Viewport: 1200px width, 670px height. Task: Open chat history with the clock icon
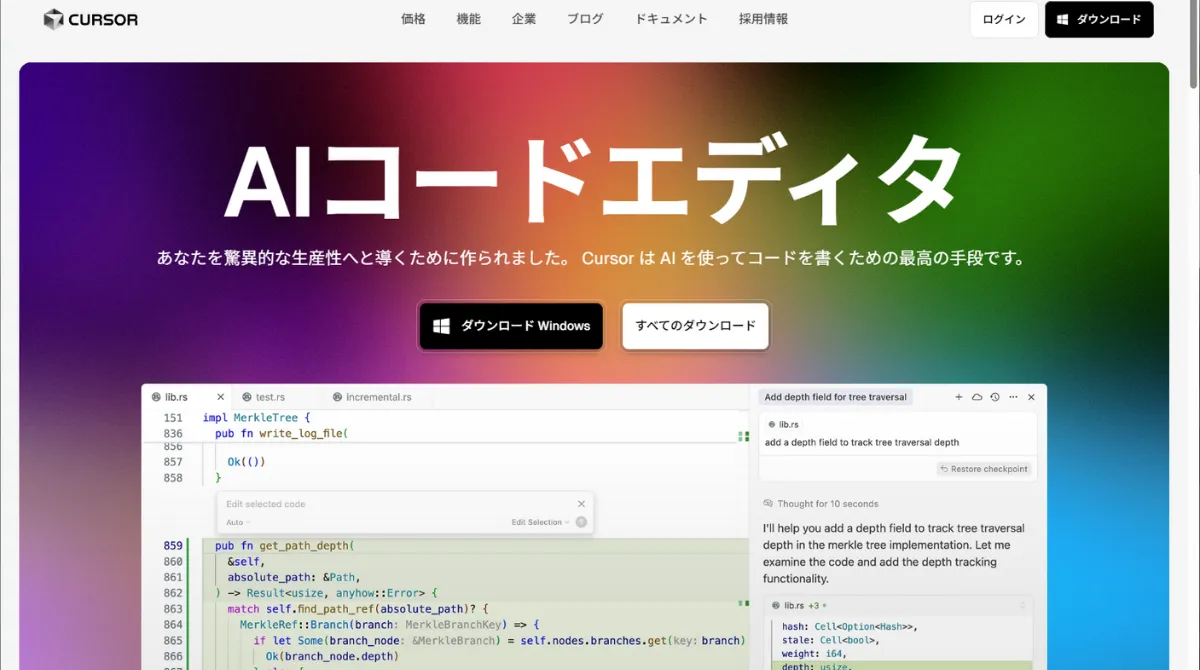pos(995,397)
